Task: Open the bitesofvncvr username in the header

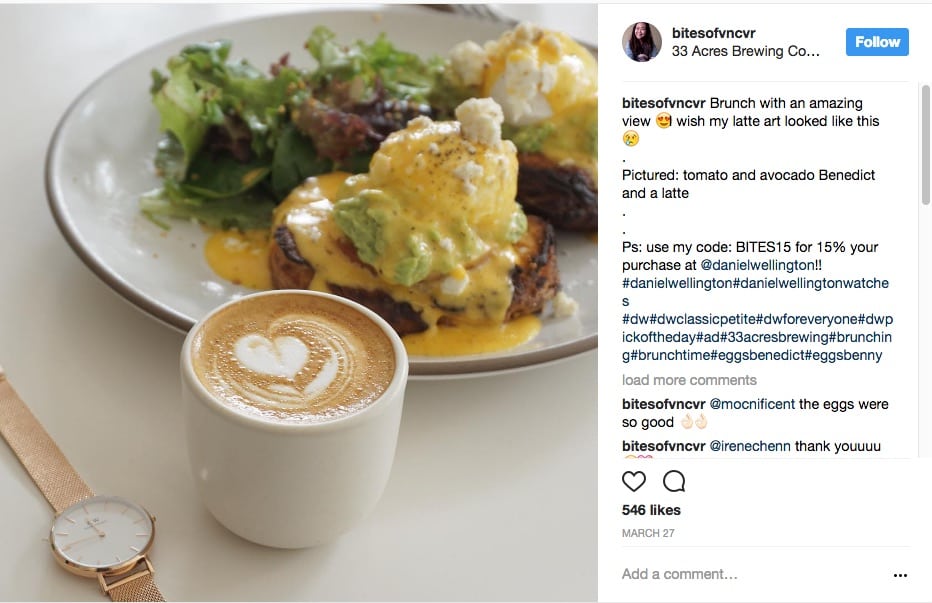Action: point(713,33)
